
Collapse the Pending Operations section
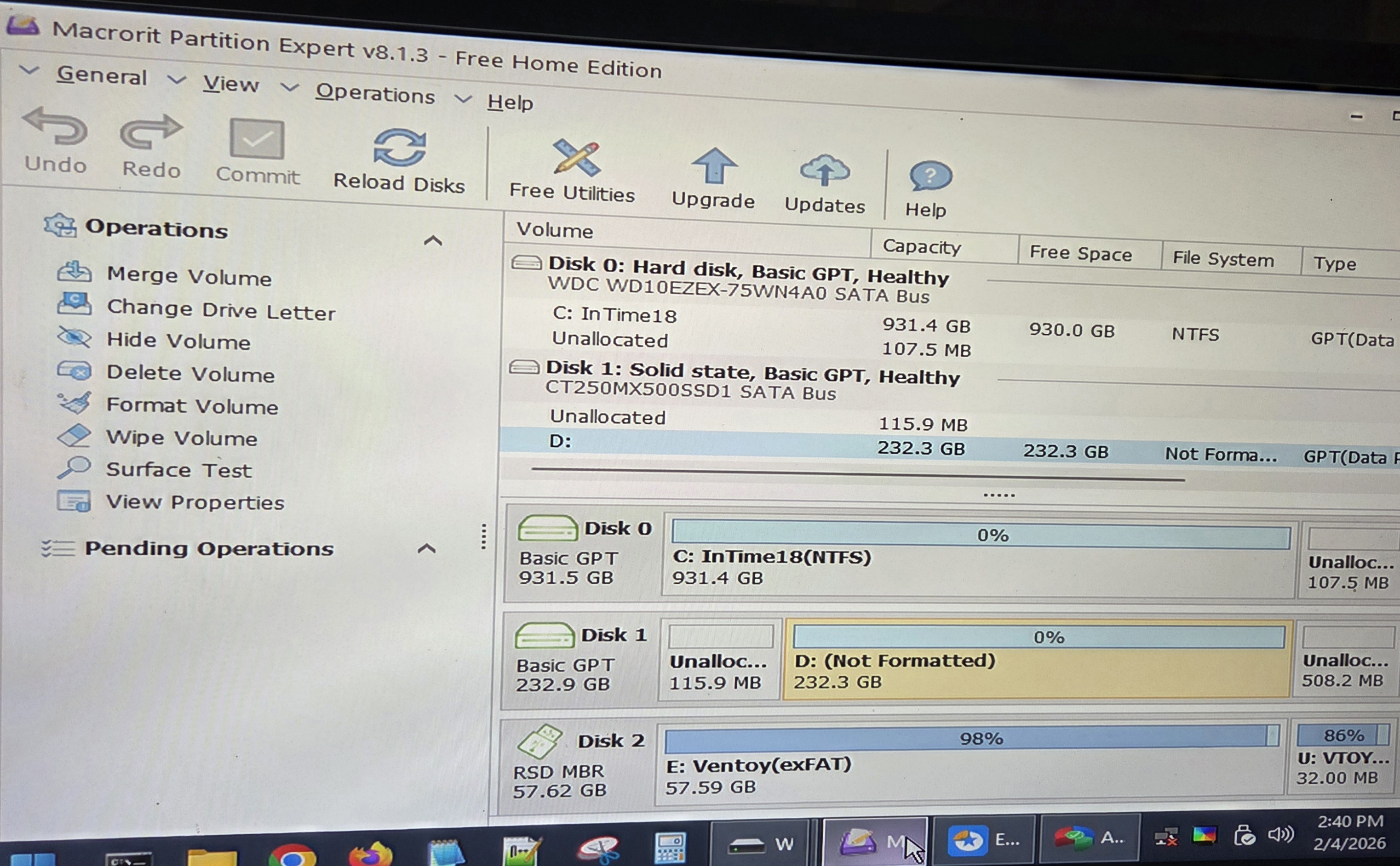pyautogui.click(x=426, y=549)
